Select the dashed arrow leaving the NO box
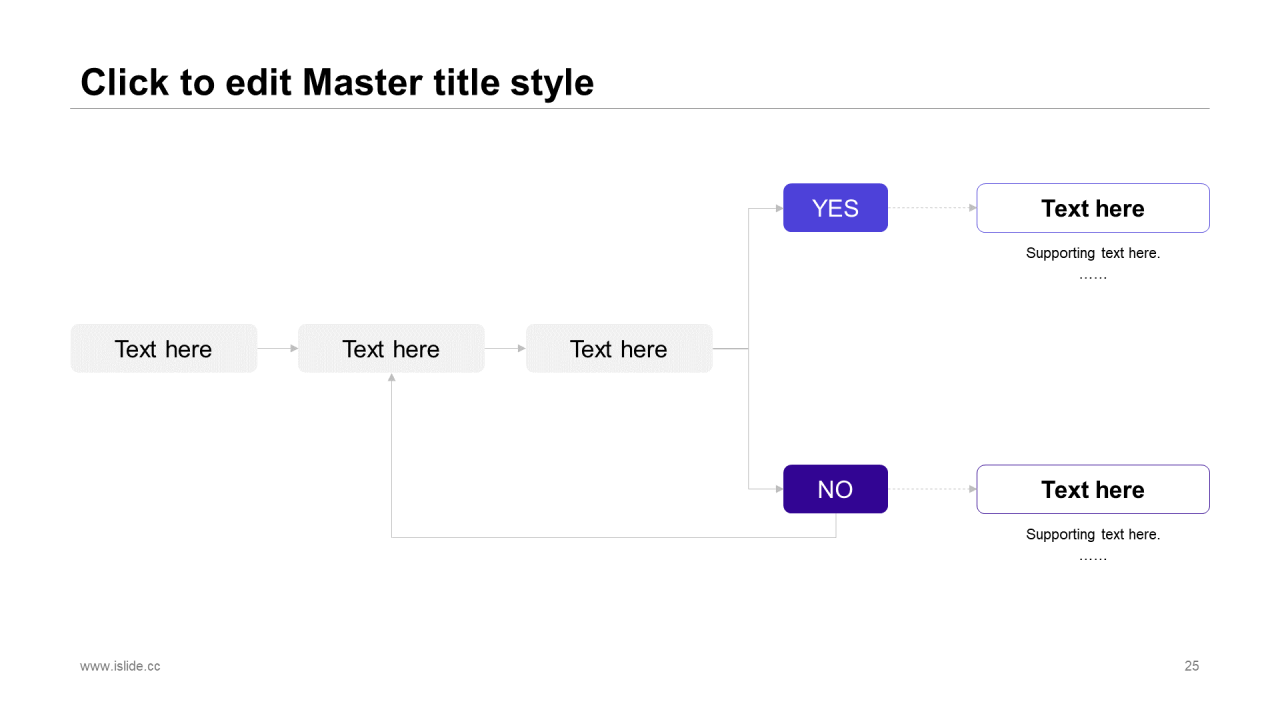 pyautogui.click(x=932, y=489)
